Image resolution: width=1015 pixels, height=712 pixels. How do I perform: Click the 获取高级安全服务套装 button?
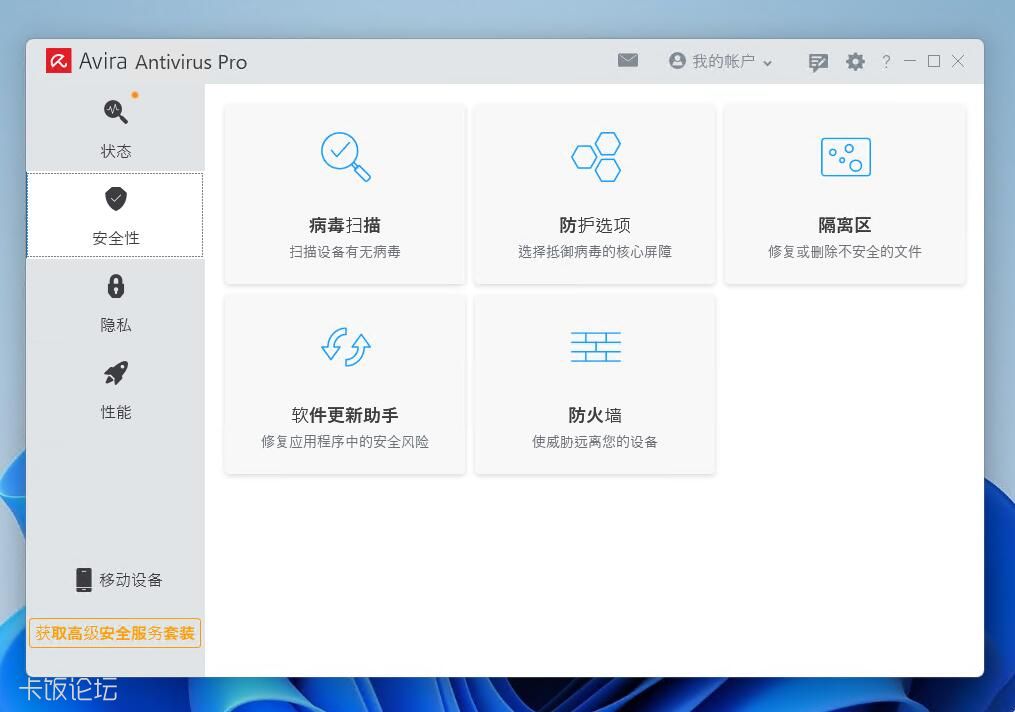point(115,632)
